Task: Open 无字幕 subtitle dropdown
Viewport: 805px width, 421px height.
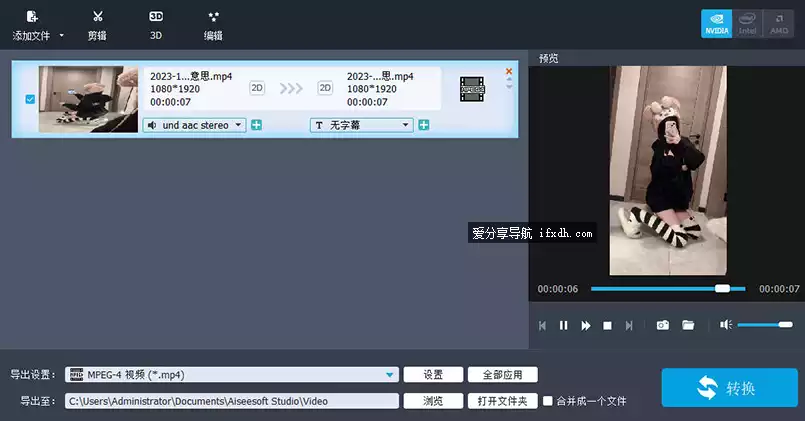Action: (361, 125)
